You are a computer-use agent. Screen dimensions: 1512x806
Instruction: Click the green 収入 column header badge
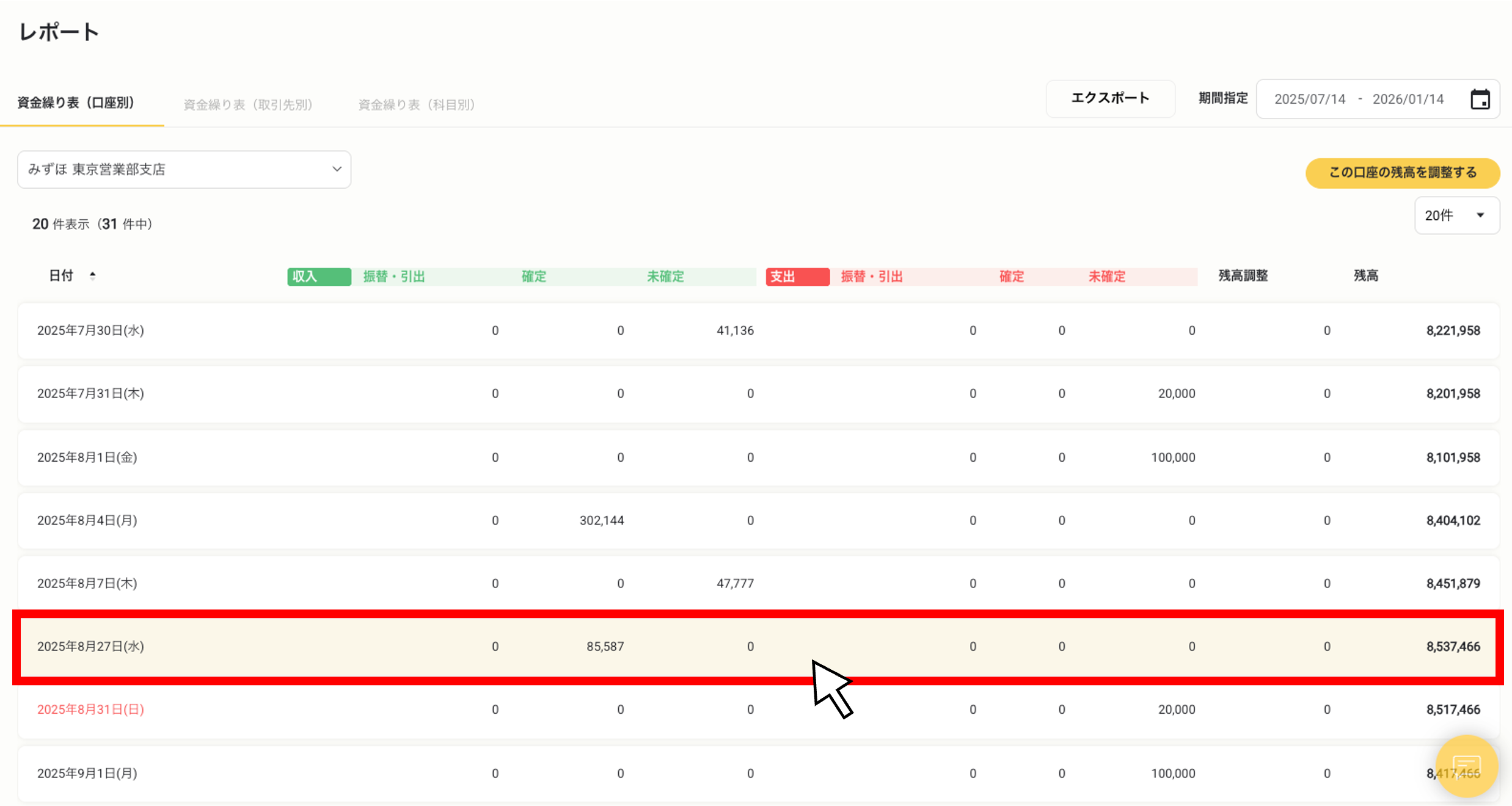[x=318, y=276]
